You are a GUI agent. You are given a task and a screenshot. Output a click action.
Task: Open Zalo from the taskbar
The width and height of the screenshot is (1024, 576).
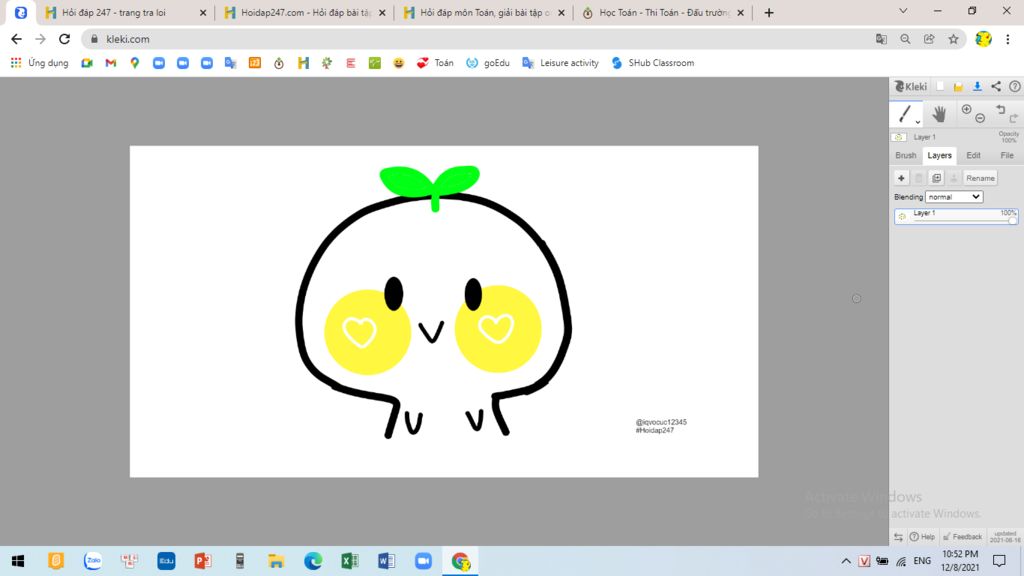coord(93,561)
